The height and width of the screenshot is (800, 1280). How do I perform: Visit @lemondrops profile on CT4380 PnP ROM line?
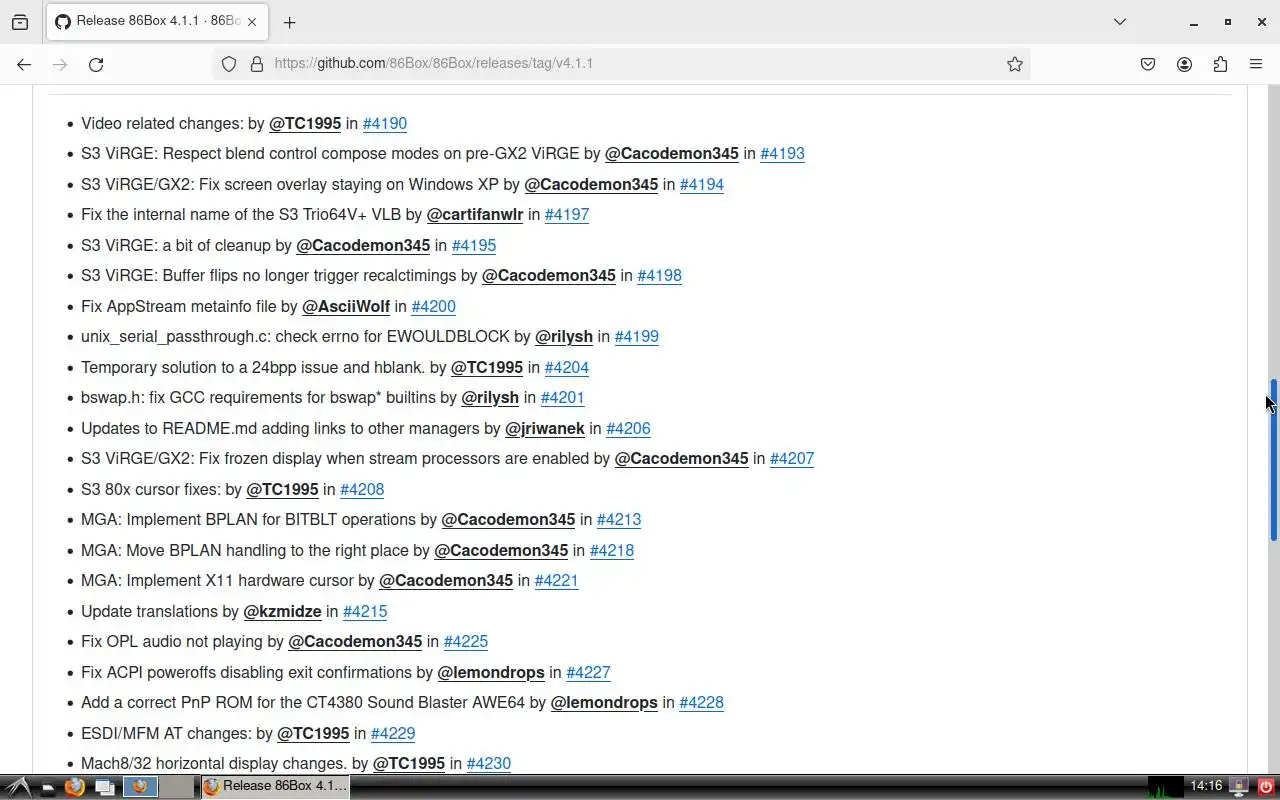[604, 702]
